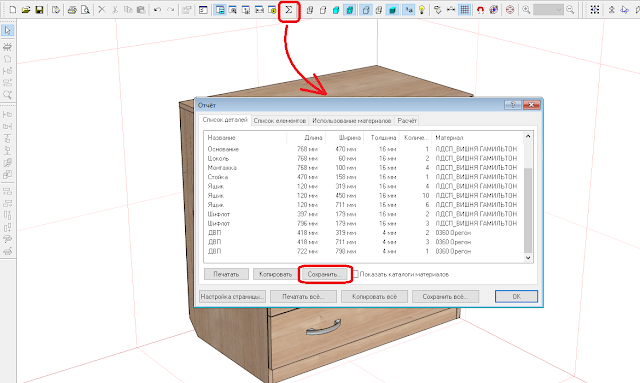Click the delete X icon in the toolbar
Screen dimensions: 640x383
point(102,9)
